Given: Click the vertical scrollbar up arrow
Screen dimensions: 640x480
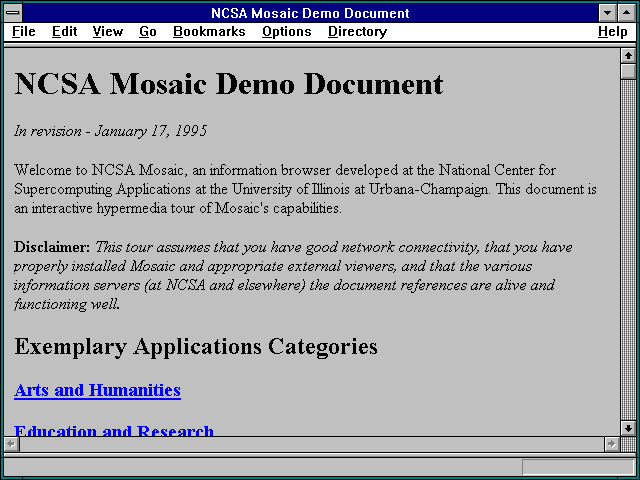Looking at the screenshot, I should (x=628, y=56).
